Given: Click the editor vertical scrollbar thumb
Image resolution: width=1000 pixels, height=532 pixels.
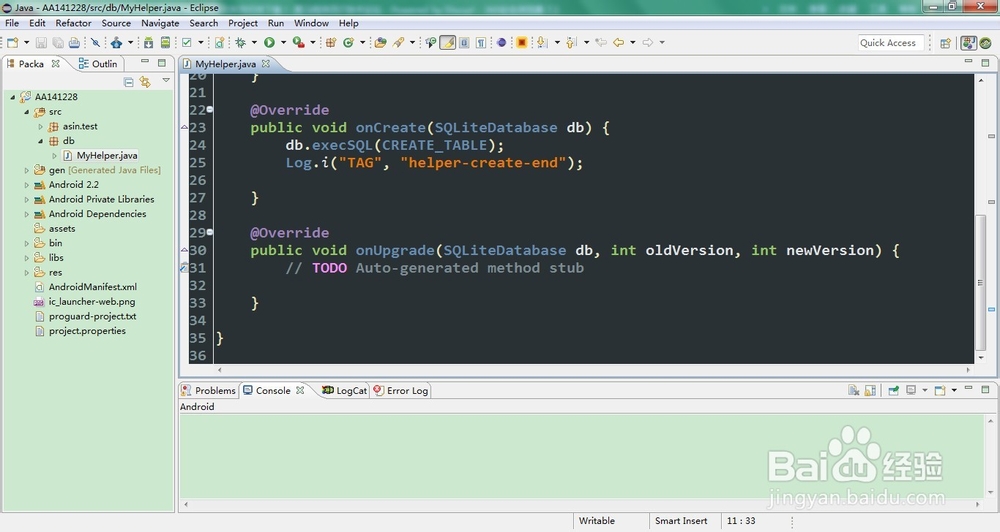Looking at the screenshot, I should point(981,281).
